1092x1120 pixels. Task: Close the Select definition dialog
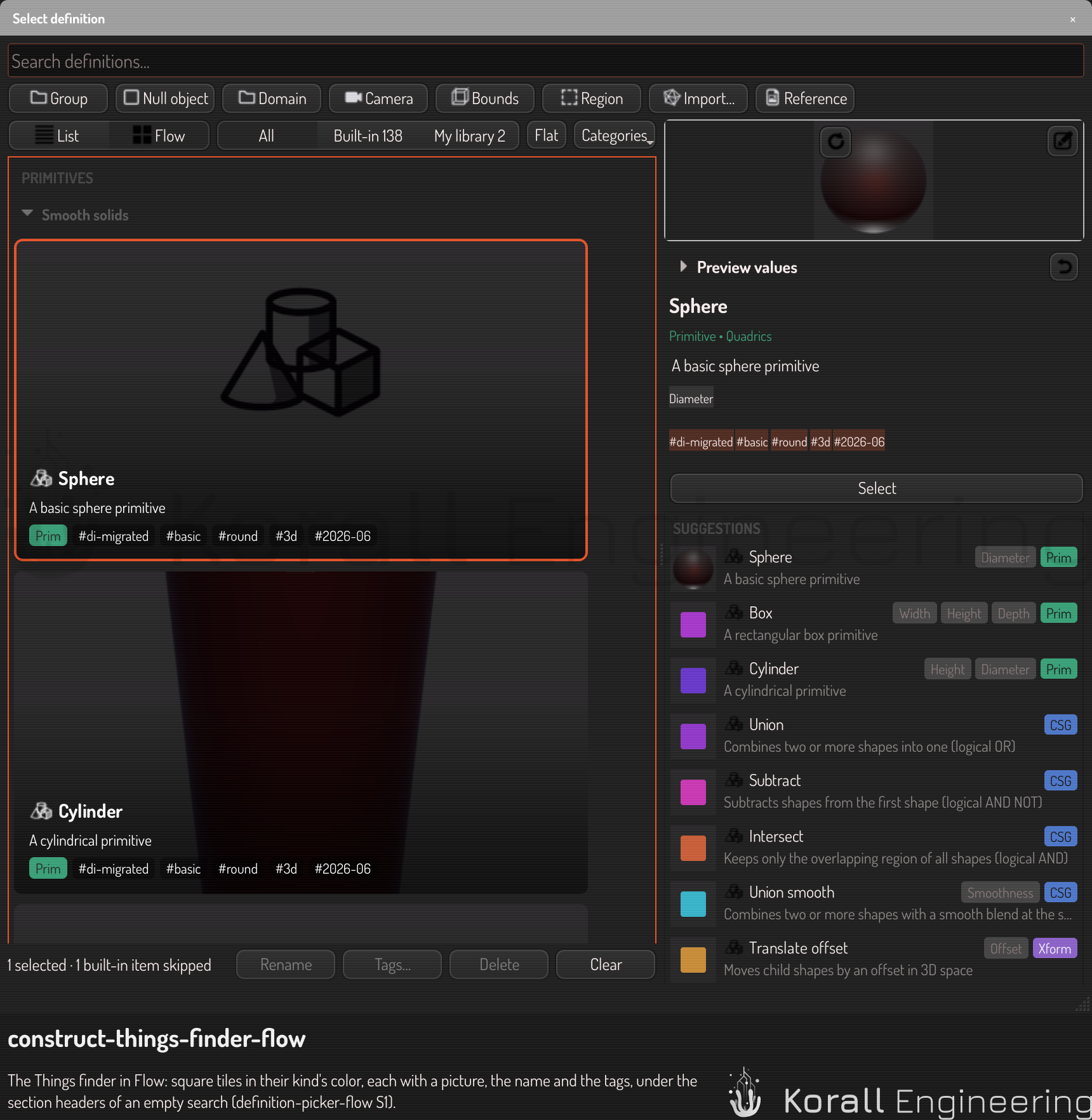click(1073, 19)
